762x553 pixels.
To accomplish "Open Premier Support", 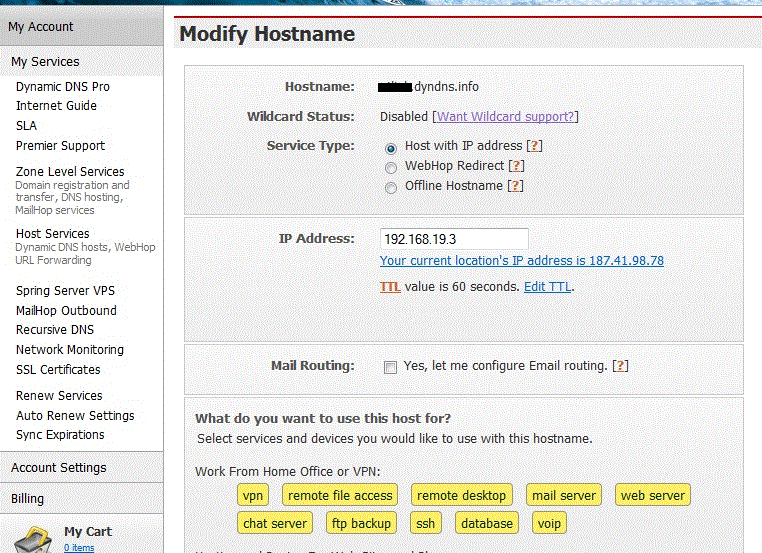I will [x=60, y=145].
